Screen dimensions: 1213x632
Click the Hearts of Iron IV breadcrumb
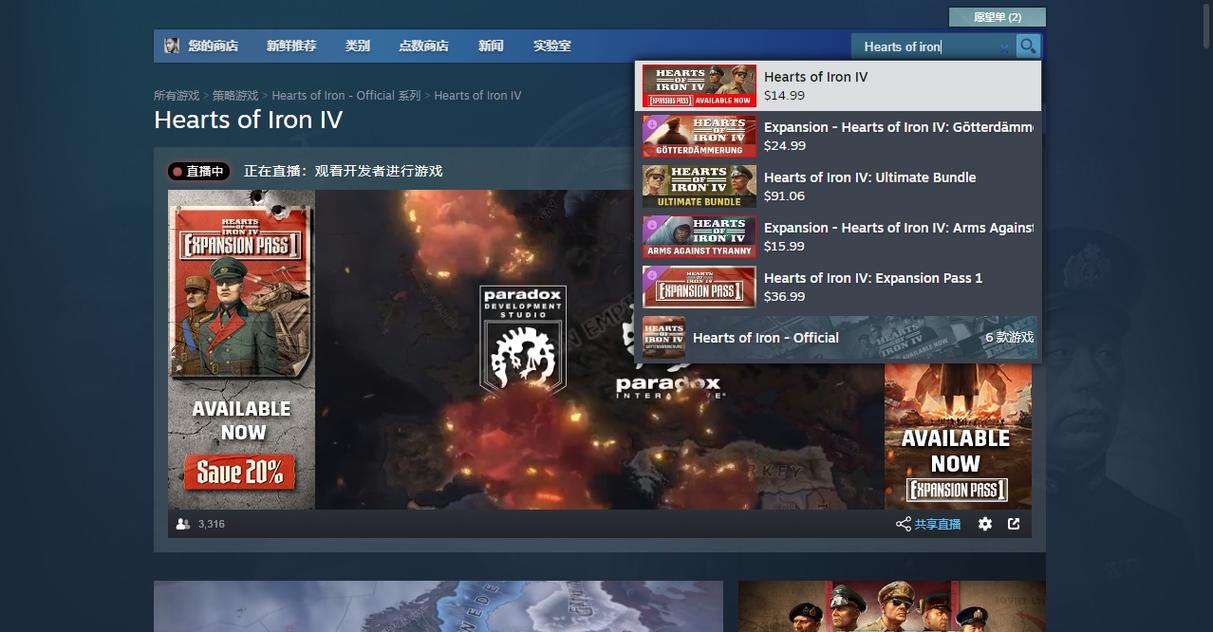(477, 96)
